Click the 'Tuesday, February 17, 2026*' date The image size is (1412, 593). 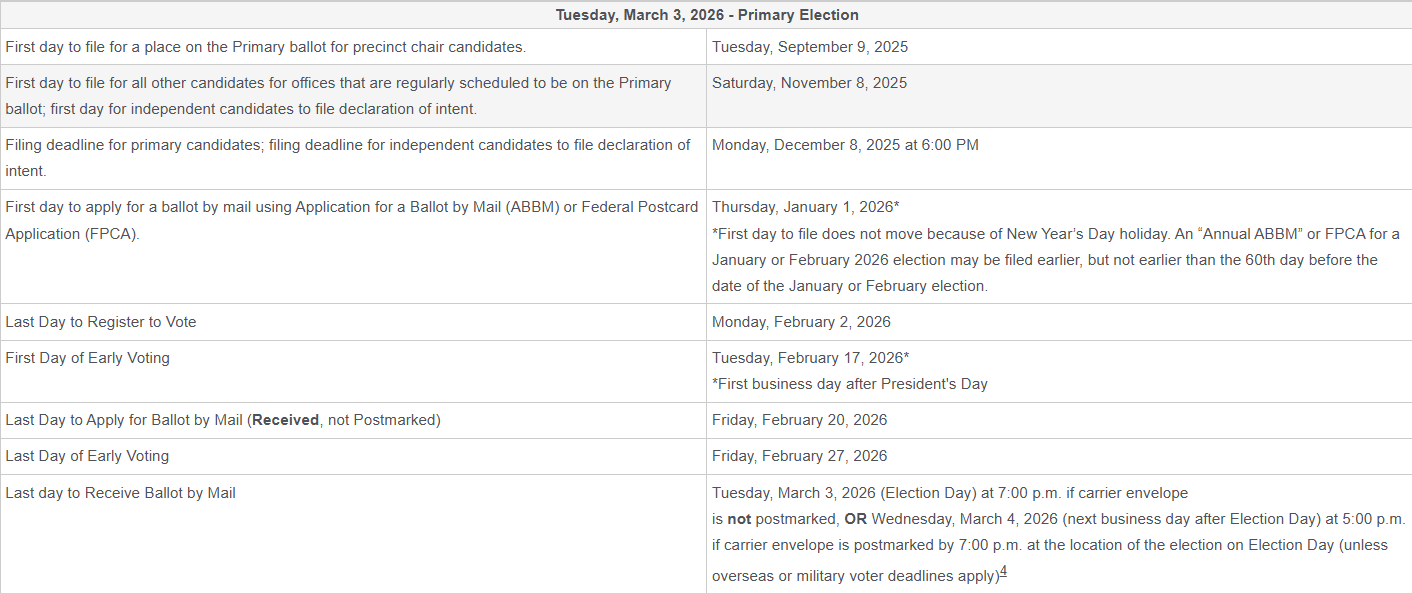tap(810, 358)
